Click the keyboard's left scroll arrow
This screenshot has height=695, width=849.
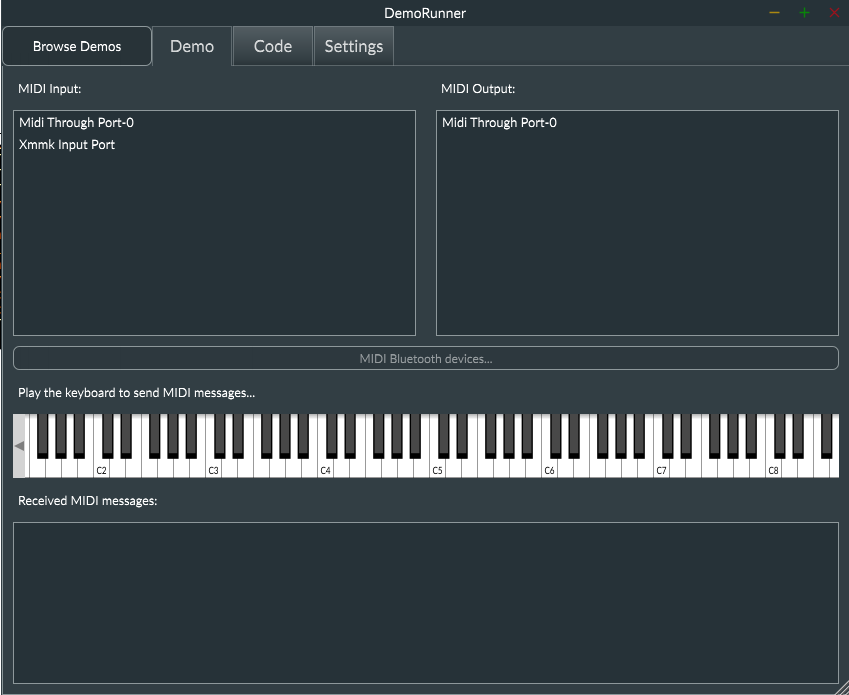tap(19, 446)
